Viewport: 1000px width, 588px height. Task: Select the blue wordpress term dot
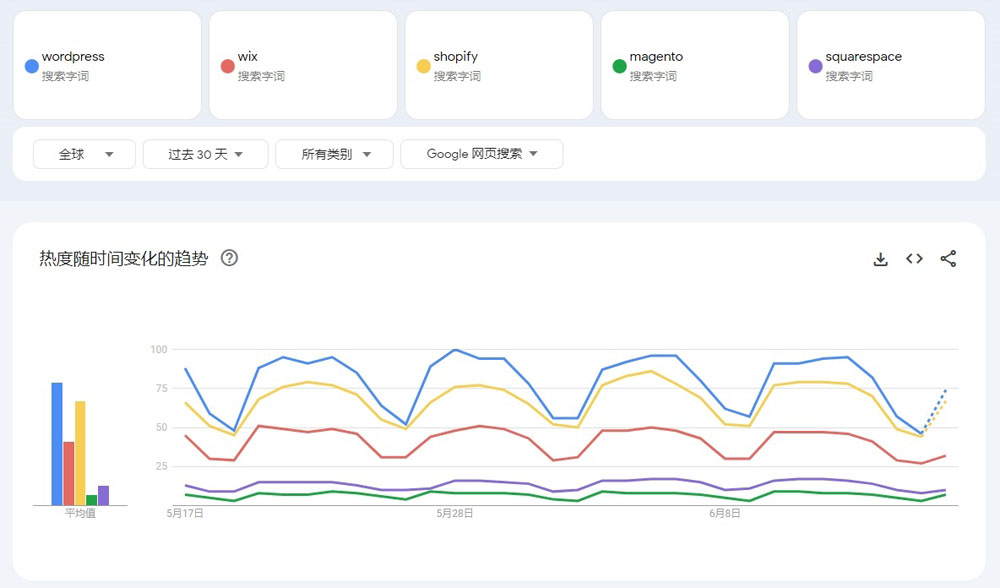point(31,66)
